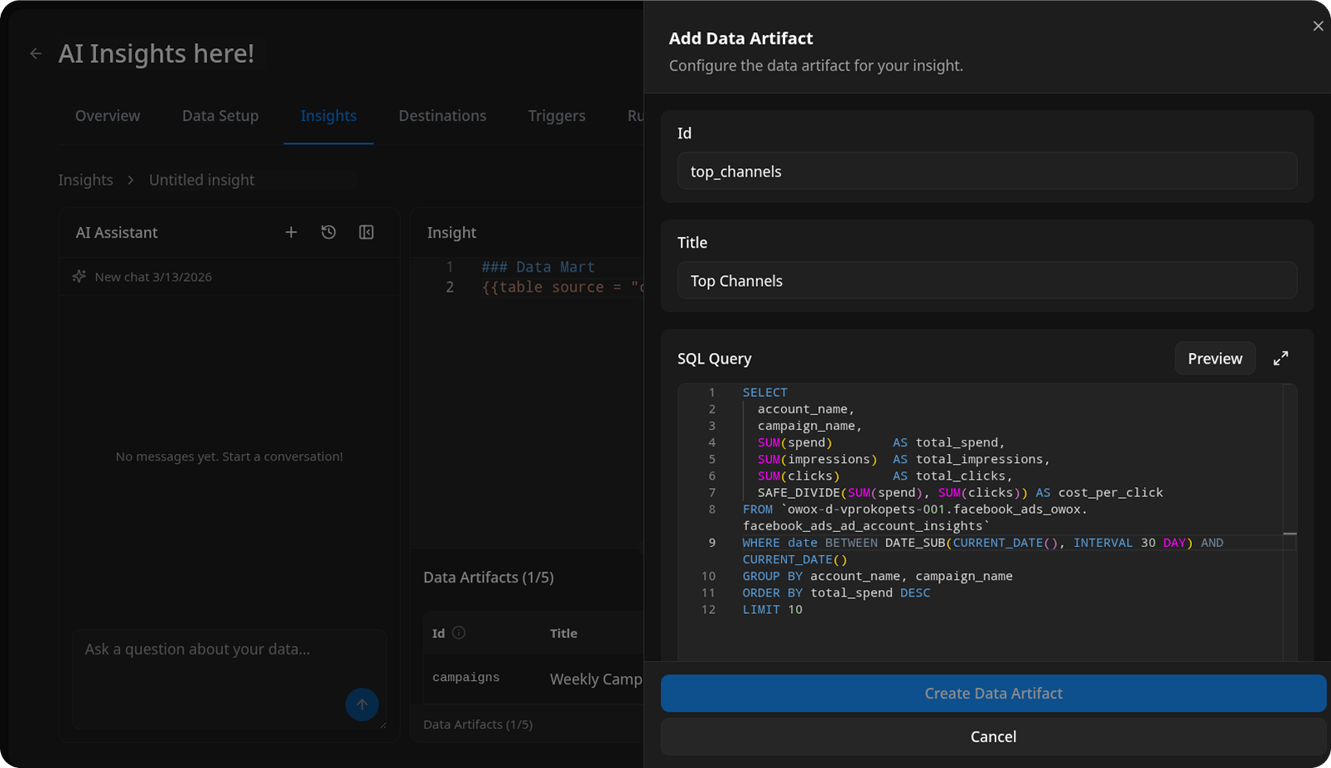Select the Triggers tab
Viewport: 1331px width, 768px height.
(x=556, y=115)
